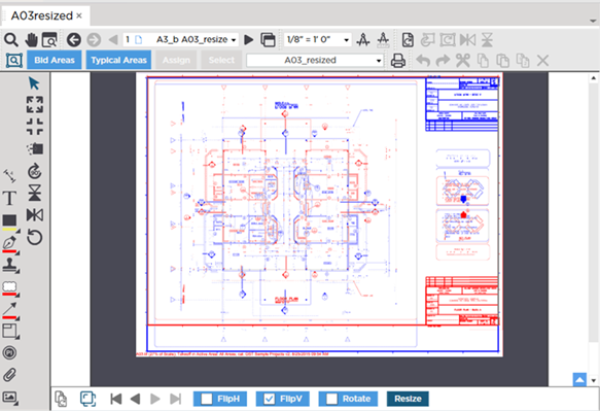Click the set scale compass icon
The height and width of the screenshot is (411, 600).
(x=363, y=39)
